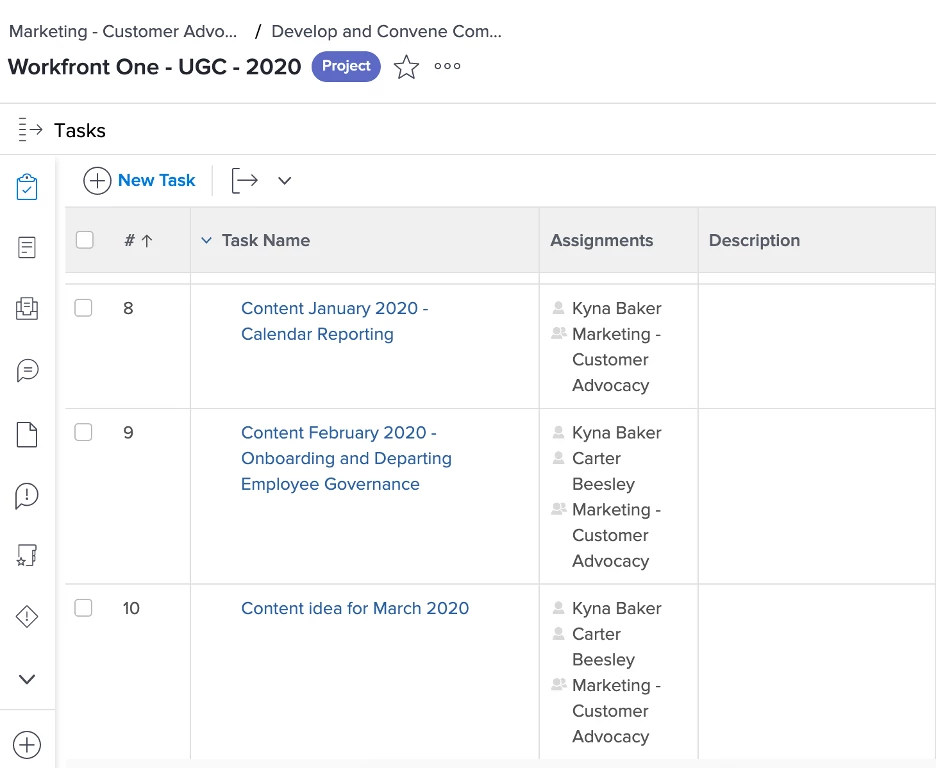Click the New Task button
The height and width of the screenshot is (768, 936).
pos(140,180)
